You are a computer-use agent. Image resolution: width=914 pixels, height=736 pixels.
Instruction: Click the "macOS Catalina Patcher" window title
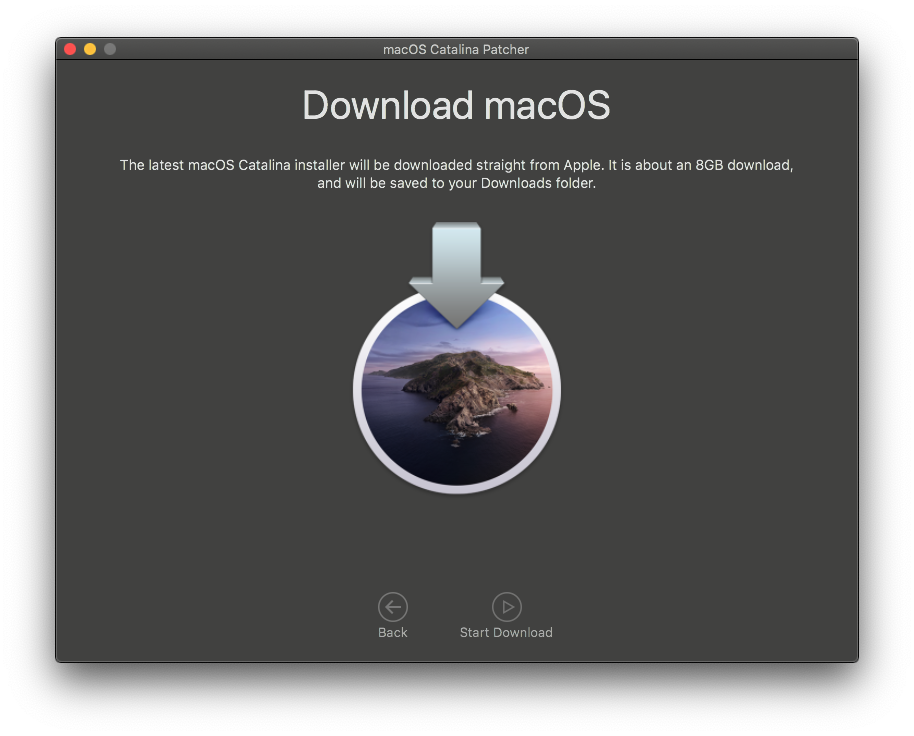coord(456,50)
